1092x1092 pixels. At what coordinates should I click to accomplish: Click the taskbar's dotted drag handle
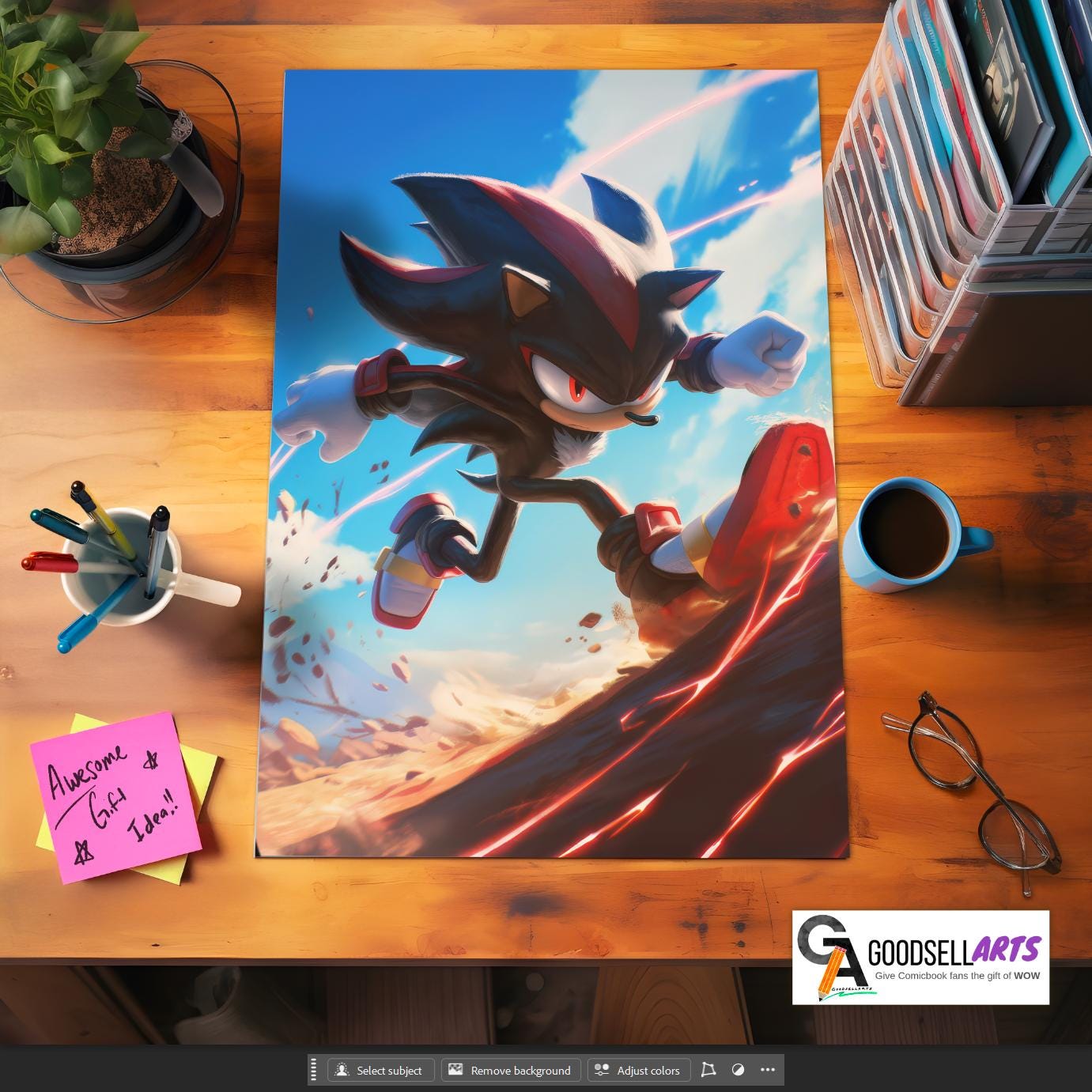[x=315, y=1070]
